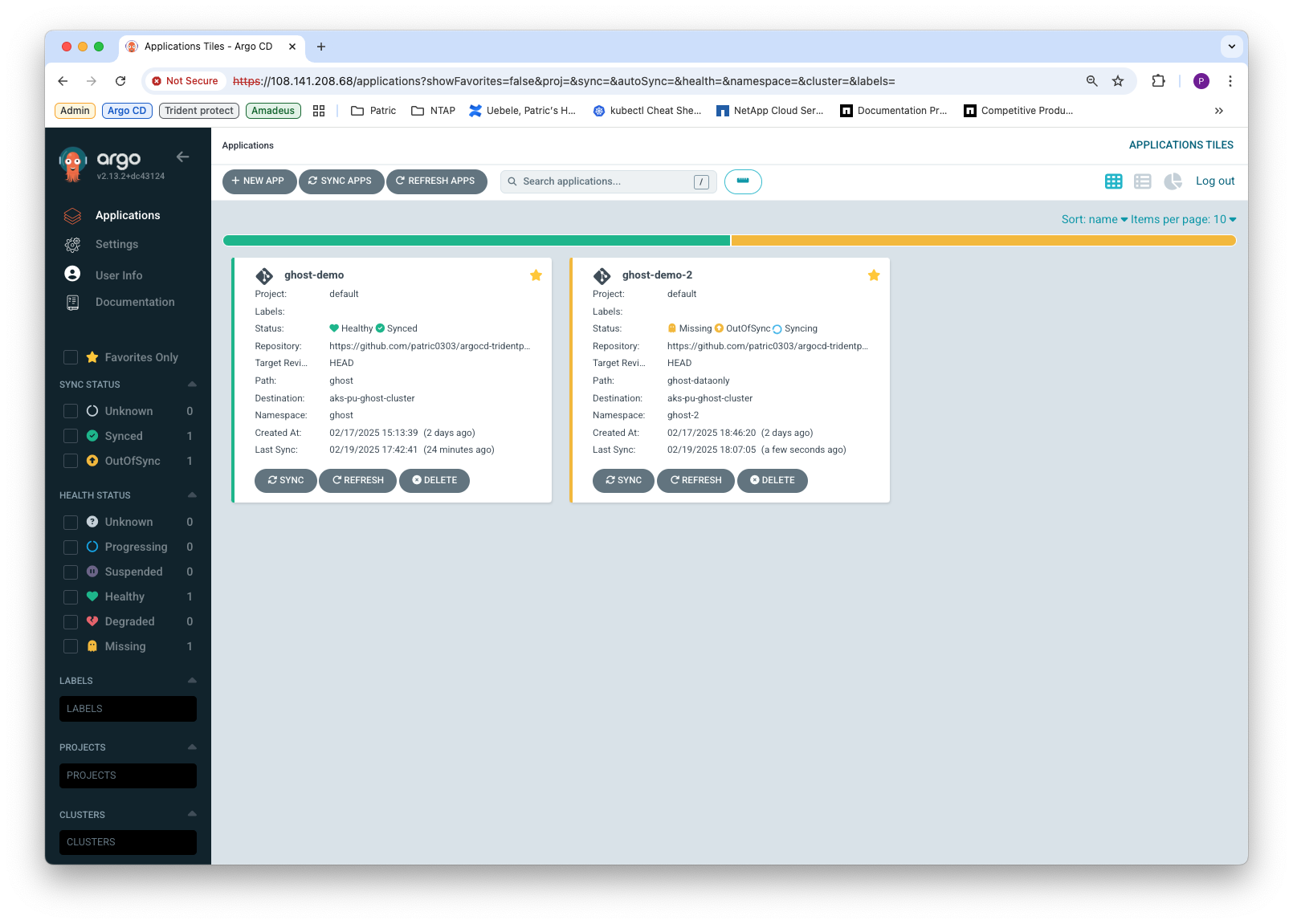Collapse the HEALTH STATUS filter section
The image size is (1293, 924).
(x=192, y=495)
